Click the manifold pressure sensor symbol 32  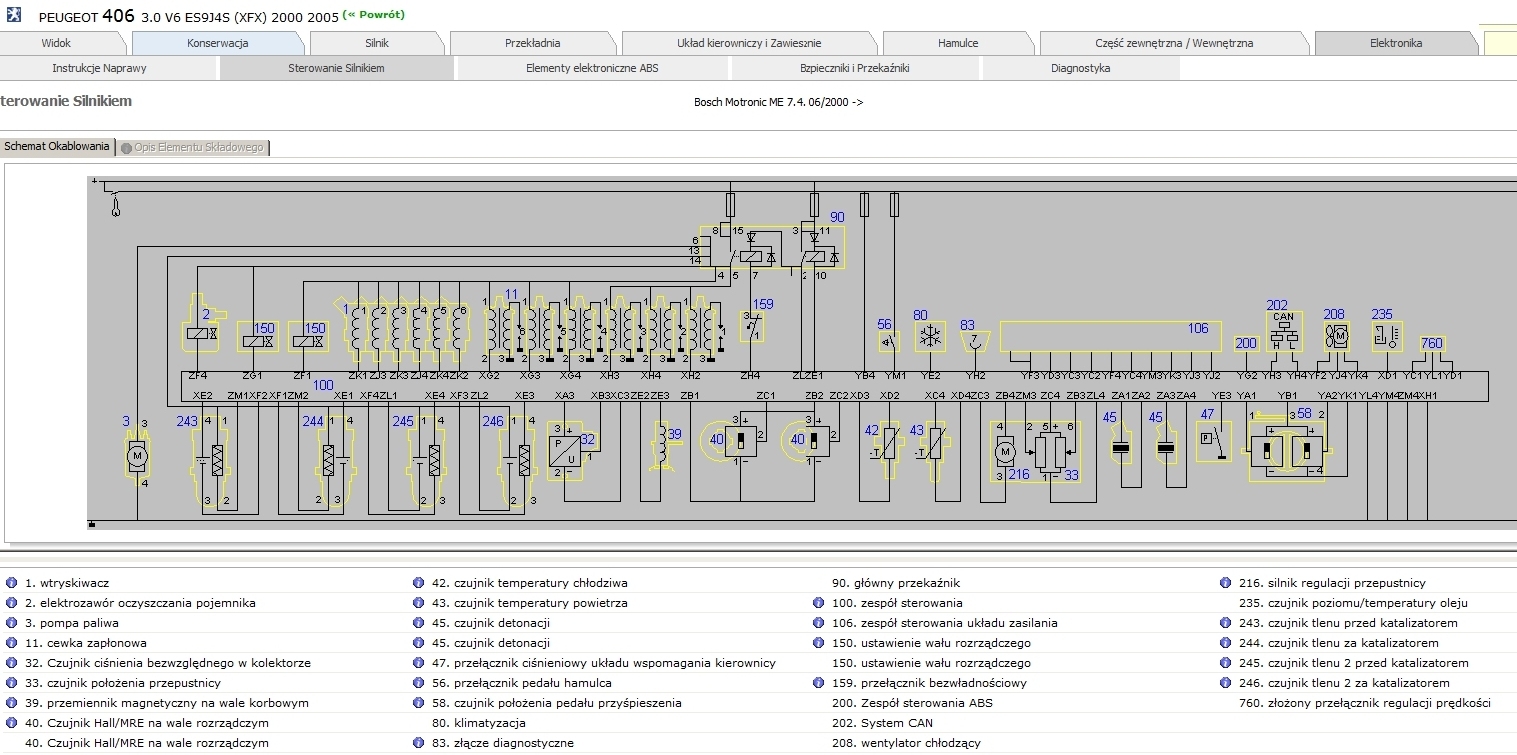point(565,452)
